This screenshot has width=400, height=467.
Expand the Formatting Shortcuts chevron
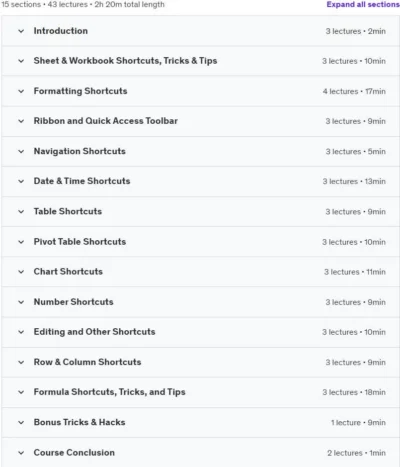click(21, 91)
